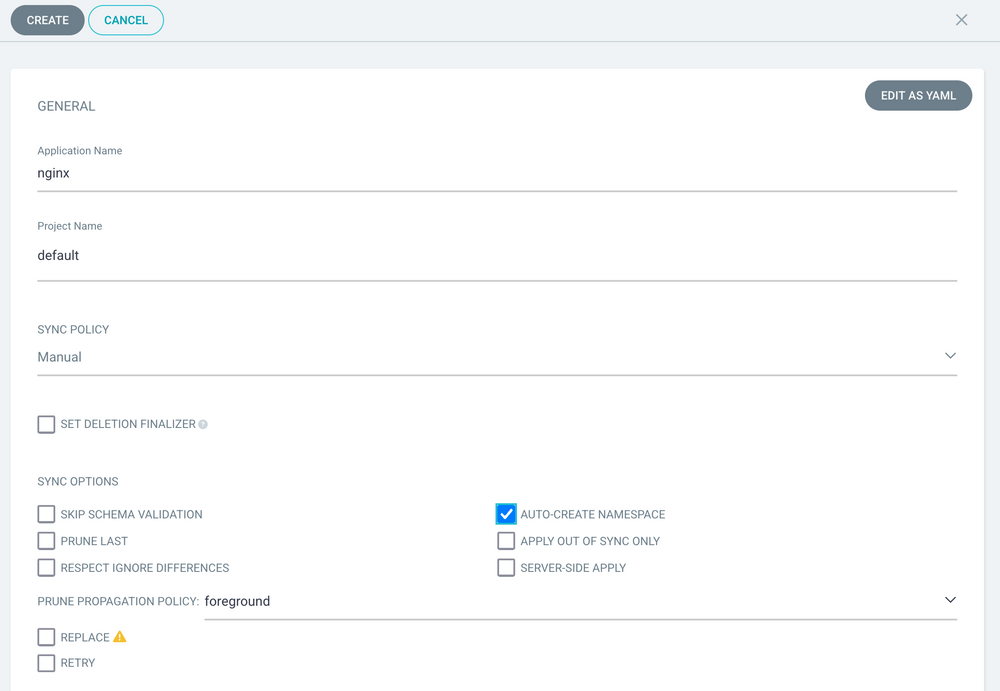Click the chevron on the Sync Policy row
This screenshot has height=691, width=1000.
[950, 355]
